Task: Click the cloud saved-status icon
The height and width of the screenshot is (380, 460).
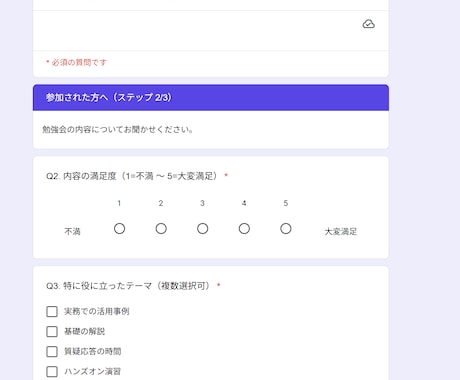Action: (368, 24)
